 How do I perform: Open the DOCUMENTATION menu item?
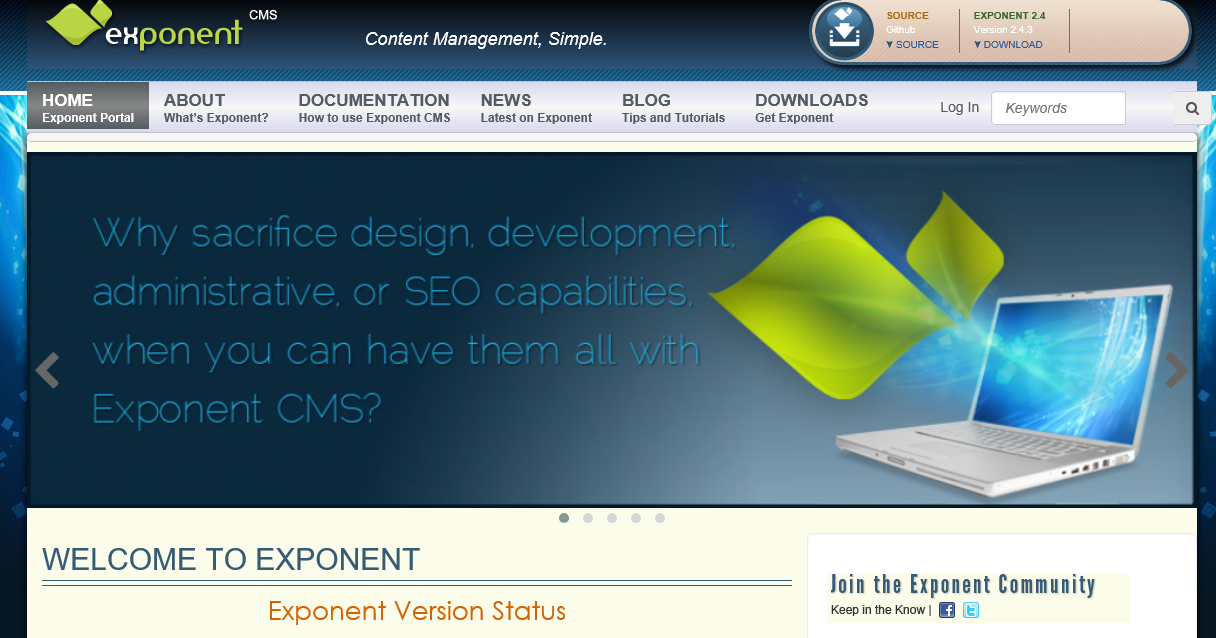374,107
